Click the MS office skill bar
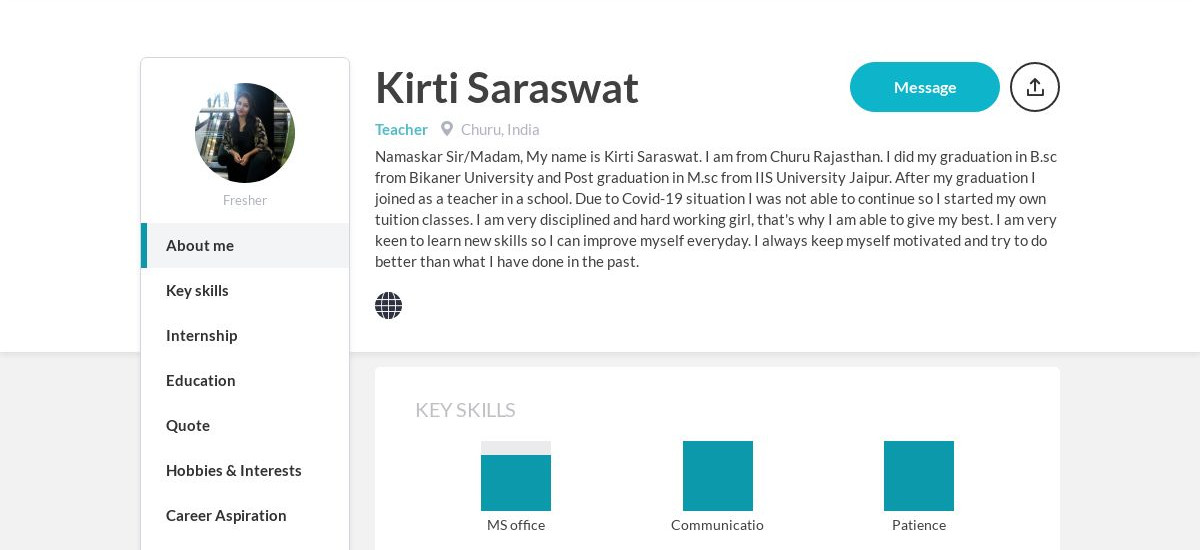This screenshot has width=1200, height=550. 516,476
